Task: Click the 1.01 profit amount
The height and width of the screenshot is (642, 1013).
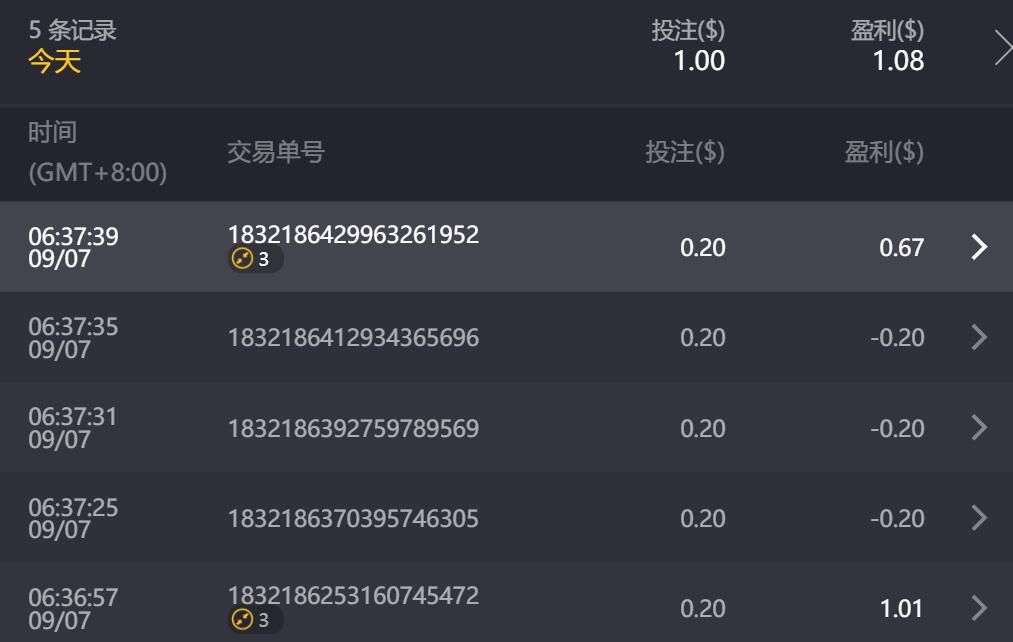Action: coord(901,608)
